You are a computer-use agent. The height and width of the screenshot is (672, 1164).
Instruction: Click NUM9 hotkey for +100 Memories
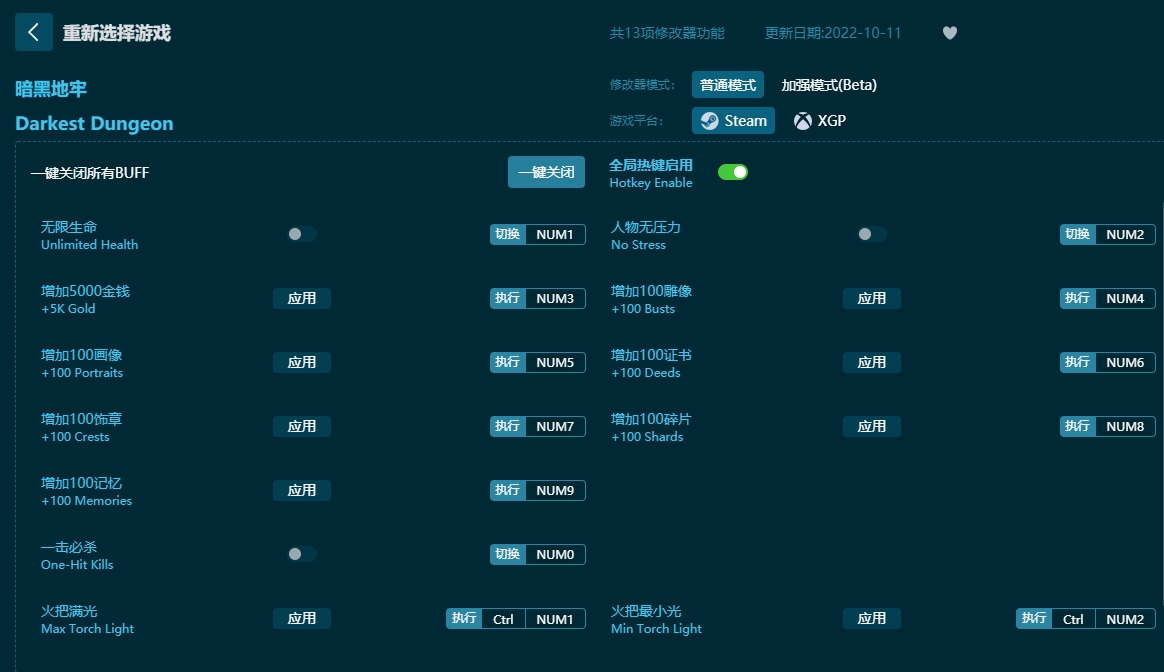pyautogui.click(x=555, y=490)
